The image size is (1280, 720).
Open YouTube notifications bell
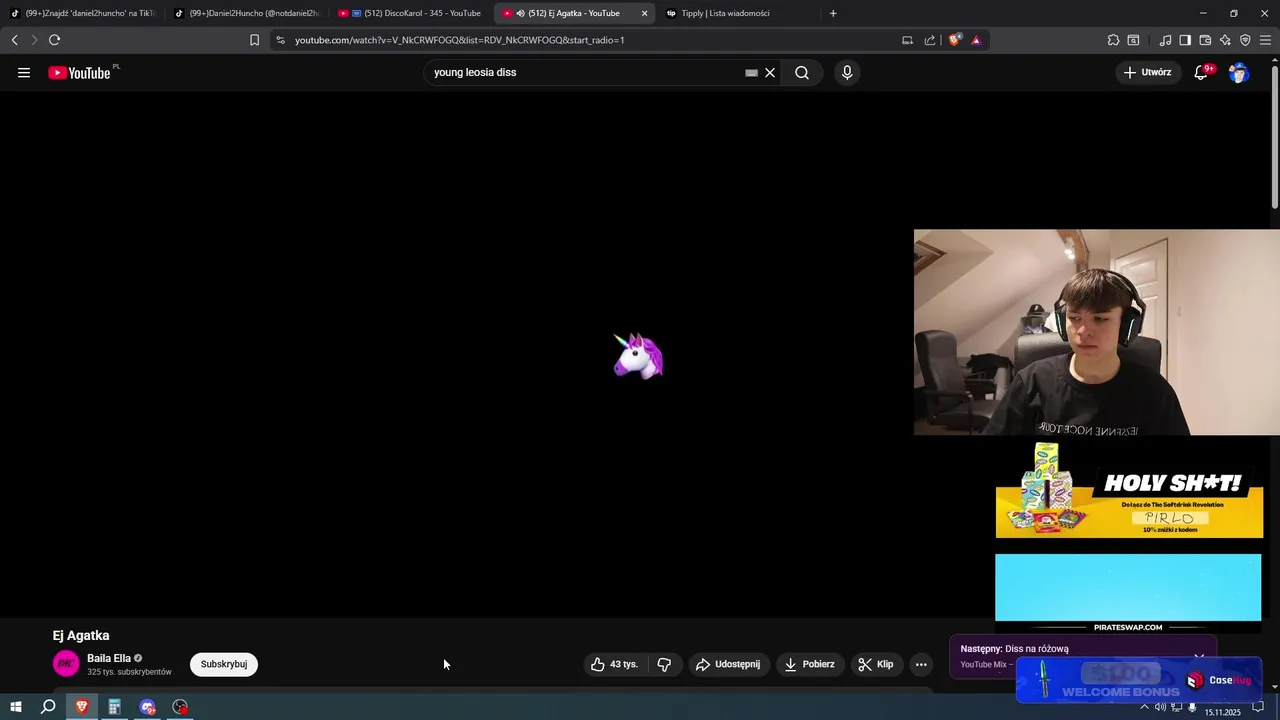click(1201, 72)
